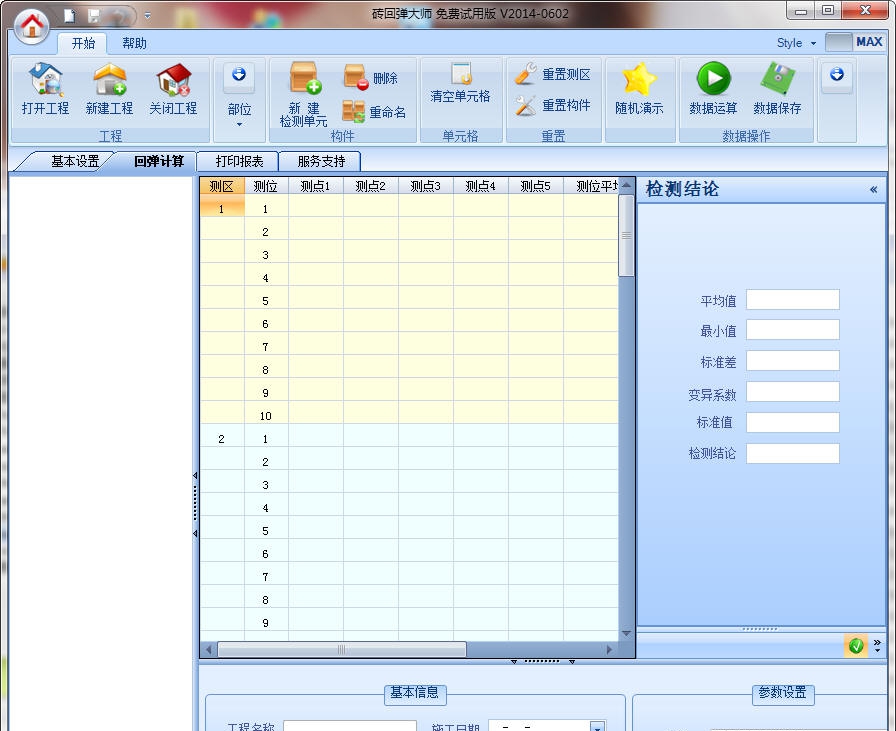
Task: Click the 基本信息 group label
Action: [415, 693]
